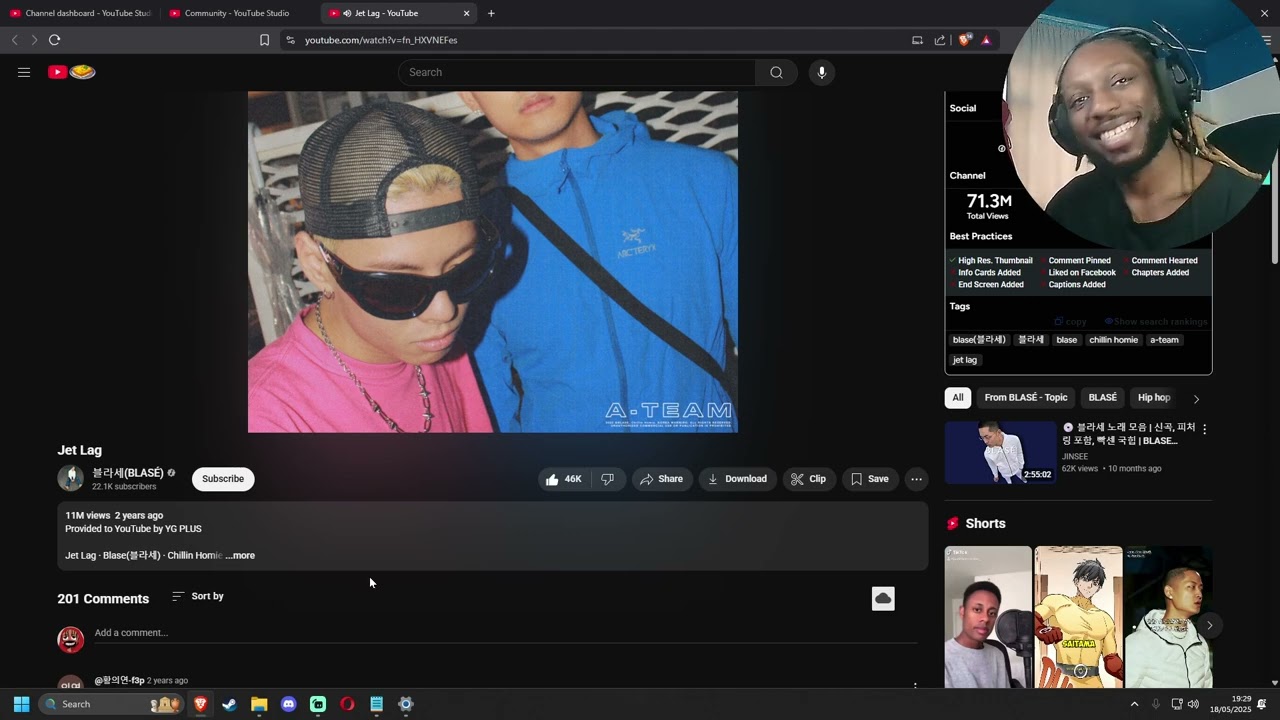Click the High Res. Thumbnail checkmark
This screenshot has width=1280, height=720.
pyautogui.click(x=952, y=261)
